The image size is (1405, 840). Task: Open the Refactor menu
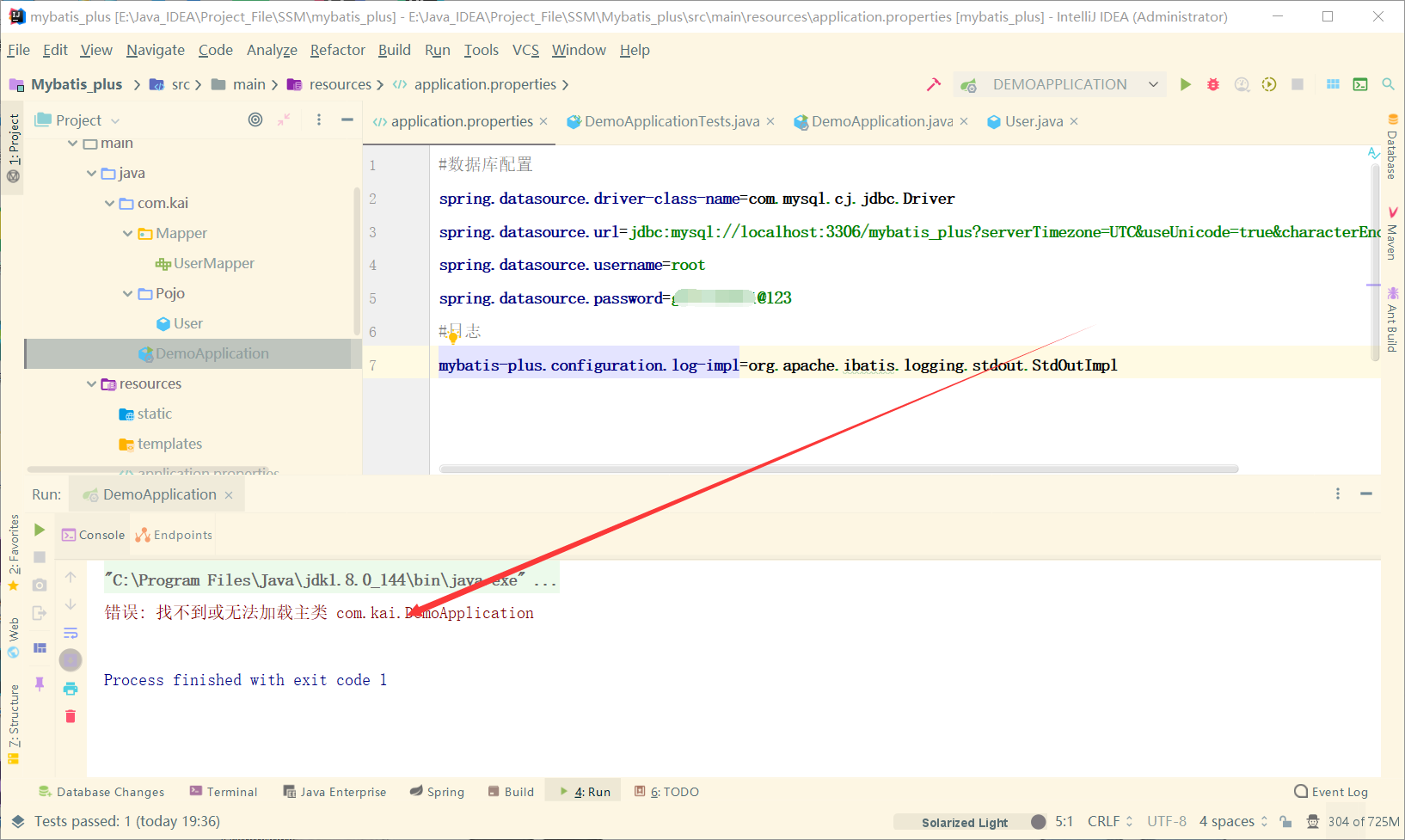pos(337,50)
